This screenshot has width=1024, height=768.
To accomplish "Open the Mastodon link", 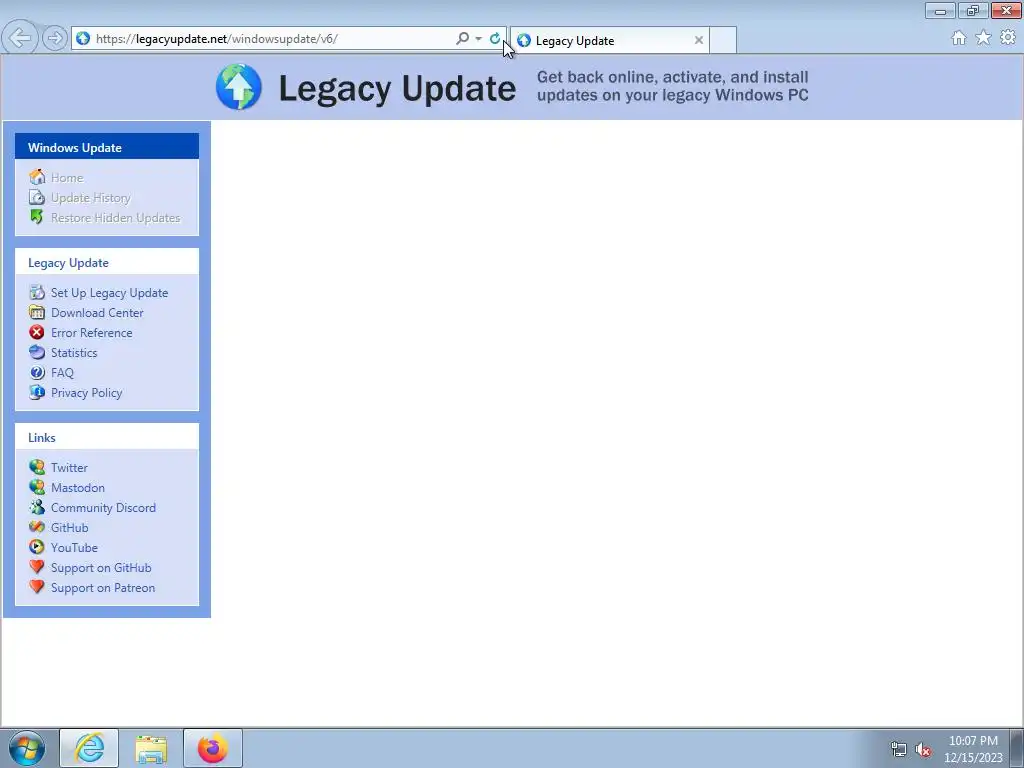I will point(78,488).
